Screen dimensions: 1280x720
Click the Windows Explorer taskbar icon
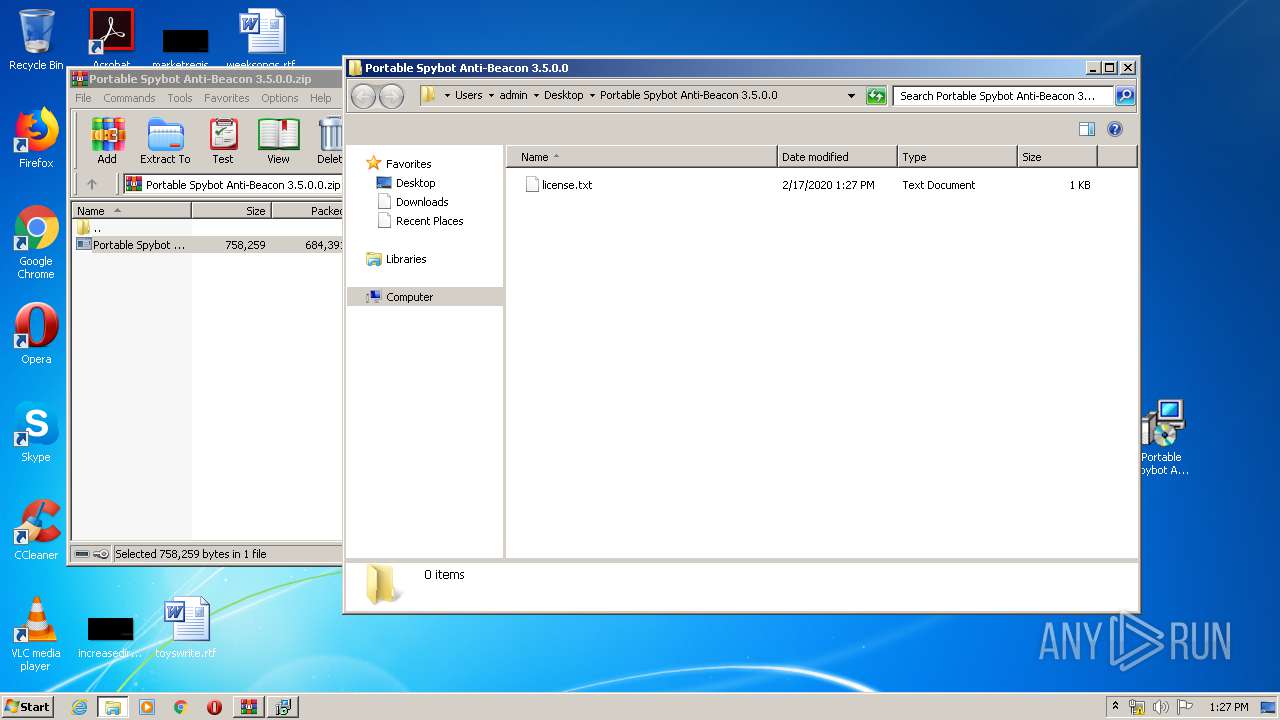[113, 707]
